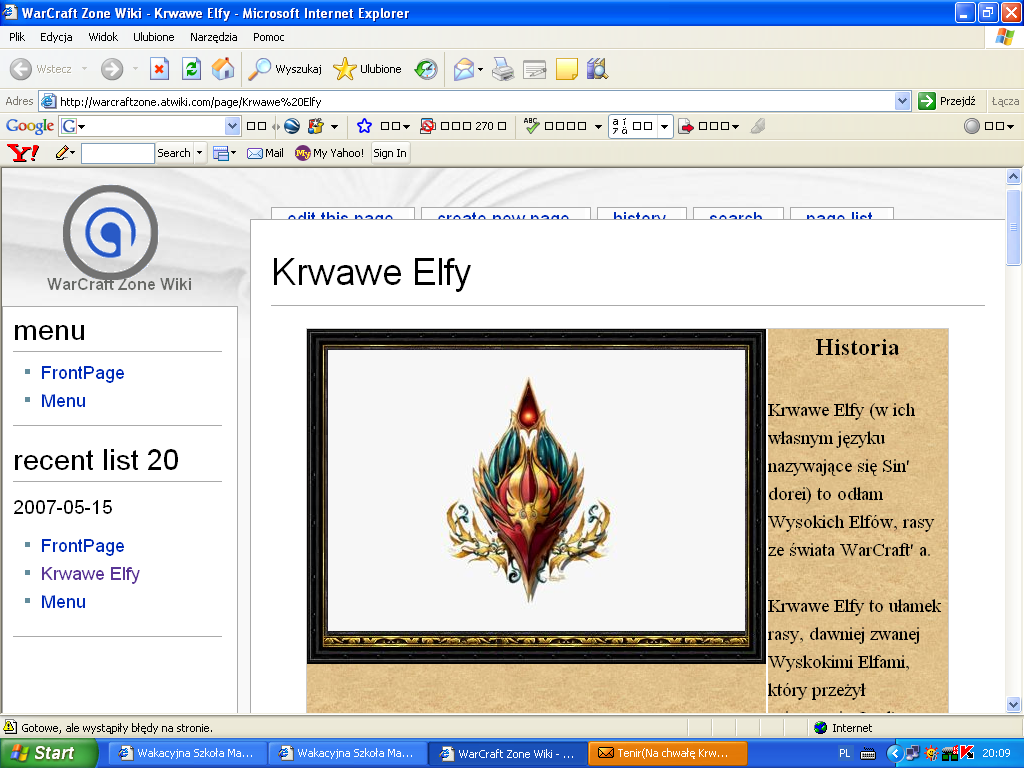This screenshot has height=768, width=1024.
Task: Open the Narzędzia menu
Action: point(214,37)
